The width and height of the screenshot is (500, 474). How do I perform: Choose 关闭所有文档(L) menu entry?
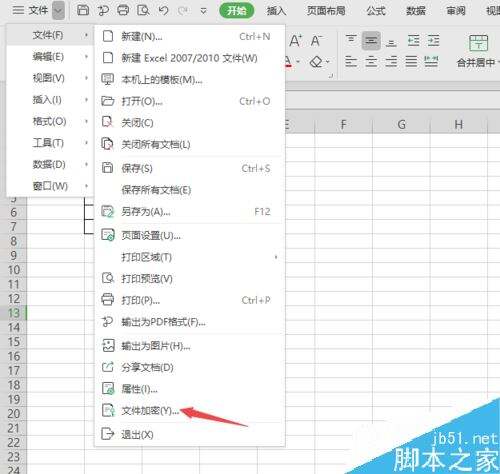pos(190,144)
